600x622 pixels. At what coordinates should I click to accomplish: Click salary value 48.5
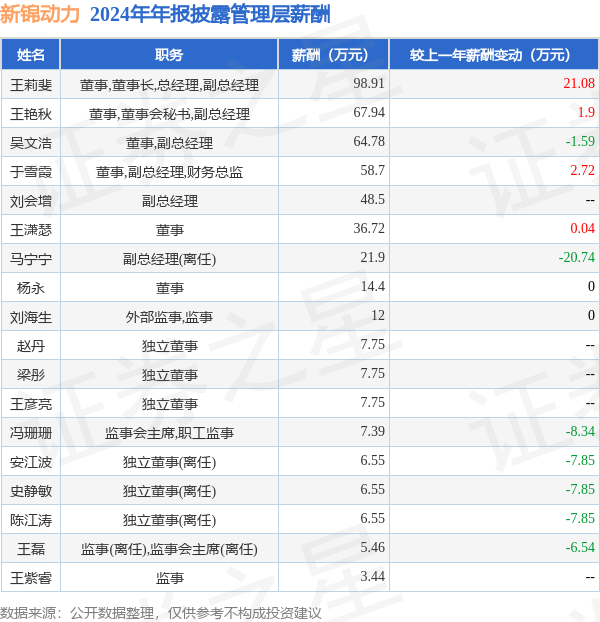click(x=372, y=199)
